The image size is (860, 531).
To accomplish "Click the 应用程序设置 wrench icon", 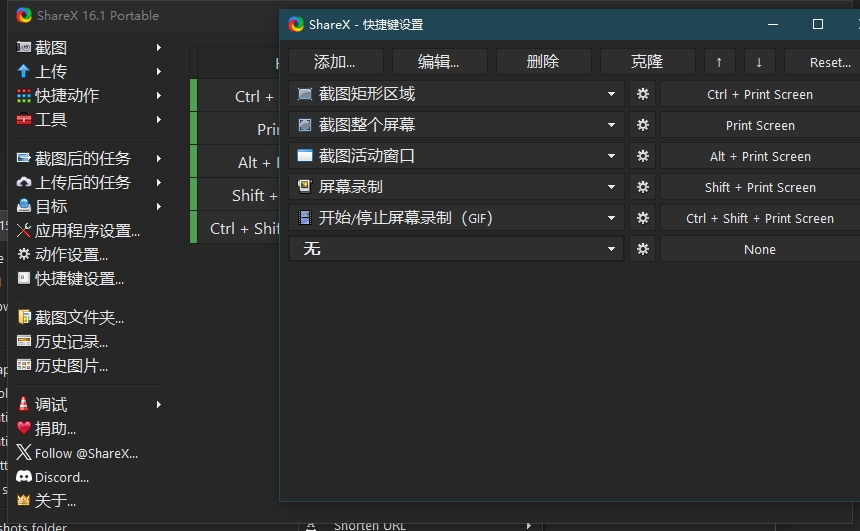I will [x=24, y=230].
